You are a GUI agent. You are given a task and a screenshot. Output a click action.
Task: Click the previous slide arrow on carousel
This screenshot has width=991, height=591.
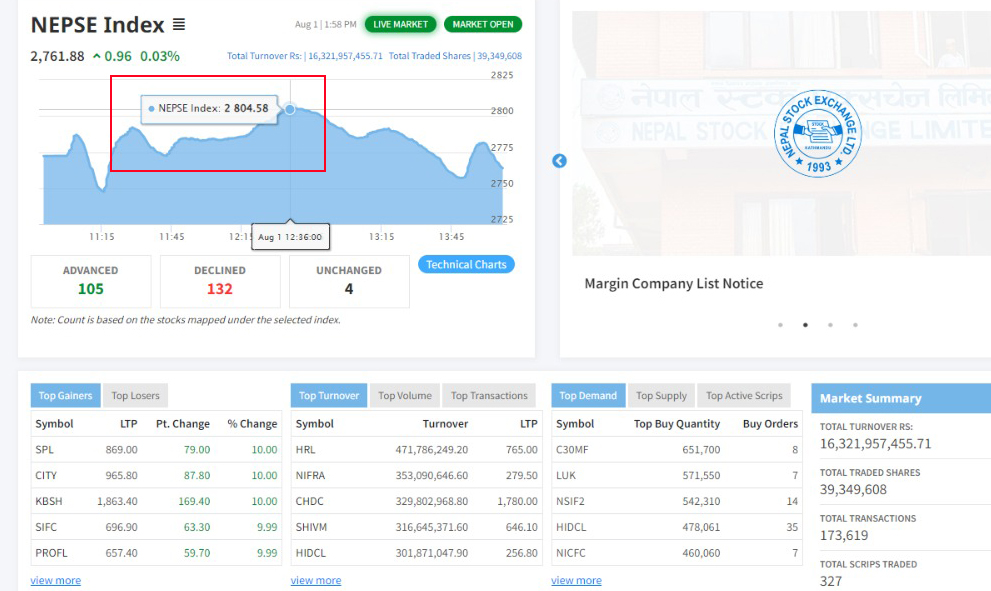[x=559, y=161]
